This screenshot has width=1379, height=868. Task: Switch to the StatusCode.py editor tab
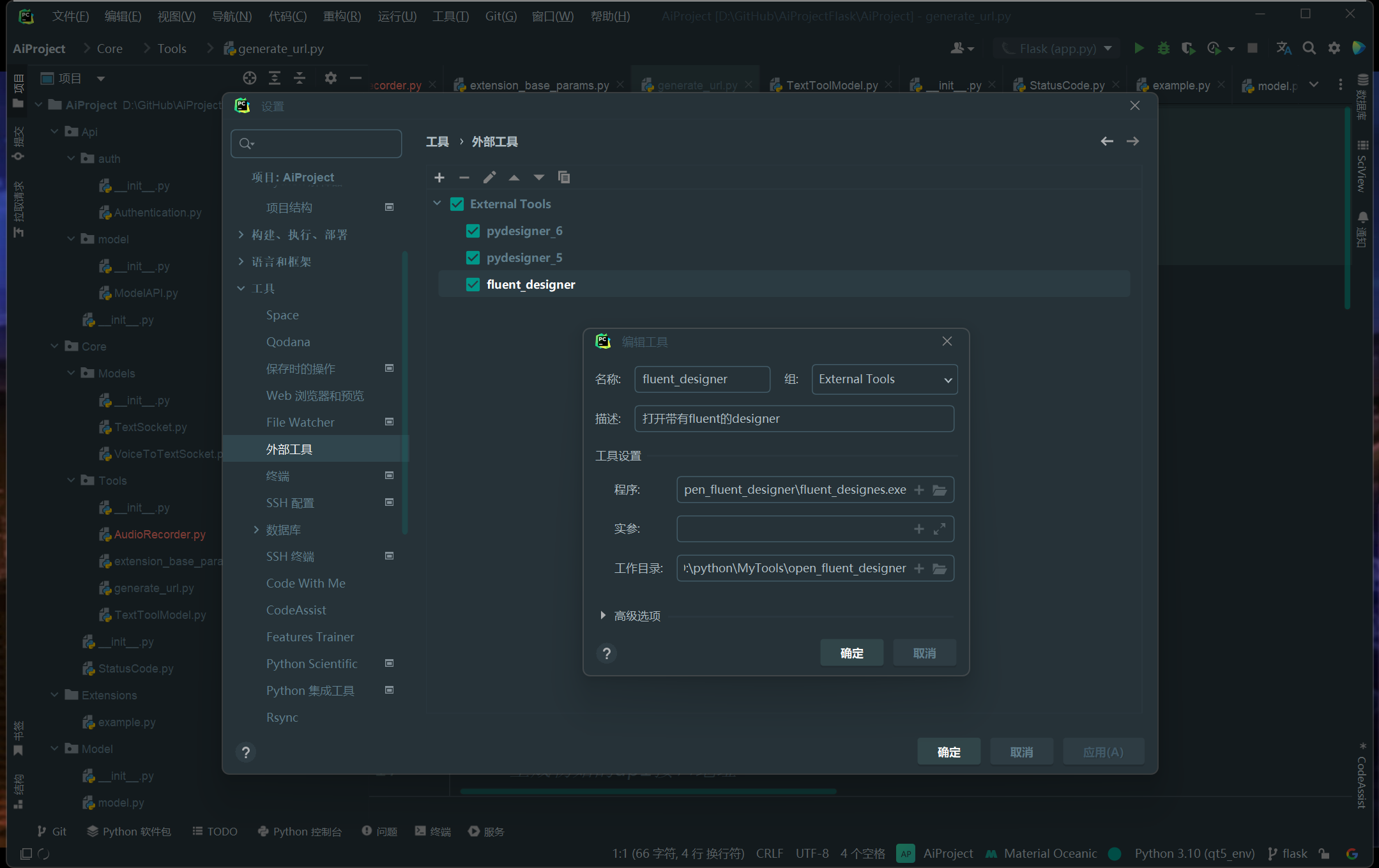tap(1066, 85)
